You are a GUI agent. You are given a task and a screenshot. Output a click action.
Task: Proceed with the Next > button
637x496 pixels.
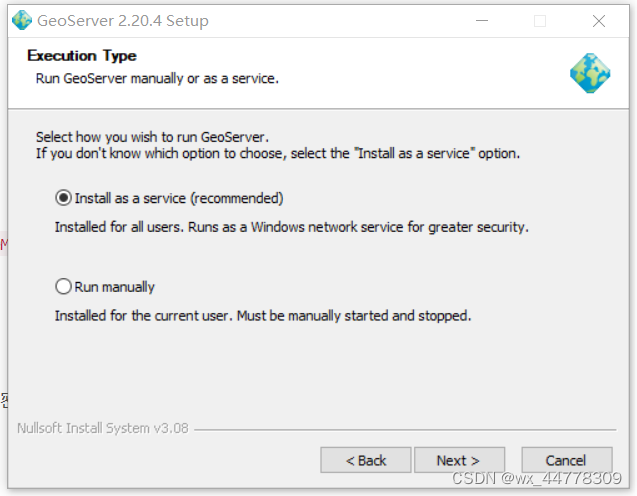459,460
